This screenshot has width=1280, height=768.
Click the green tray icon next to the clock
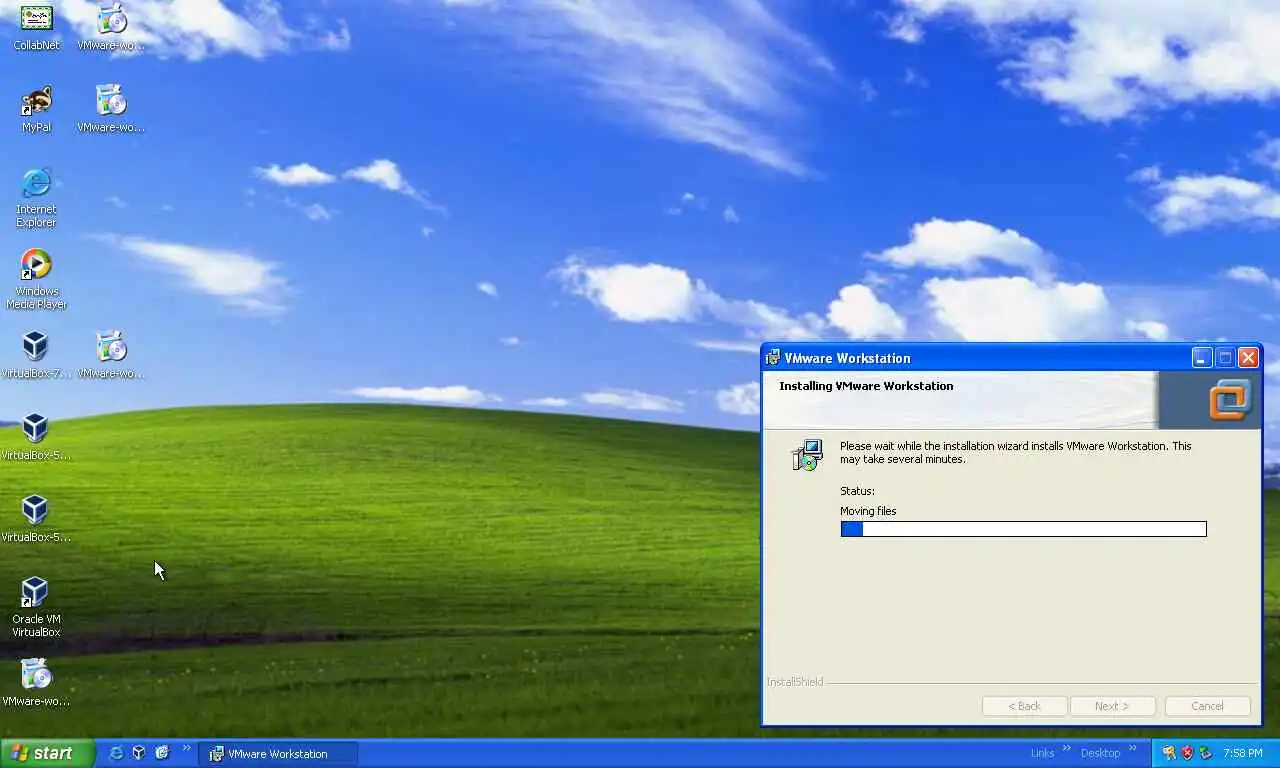(1206, 753)
